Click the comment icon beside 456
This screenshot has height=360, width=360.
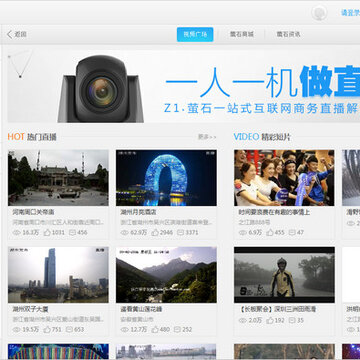[x=72, y=232]
